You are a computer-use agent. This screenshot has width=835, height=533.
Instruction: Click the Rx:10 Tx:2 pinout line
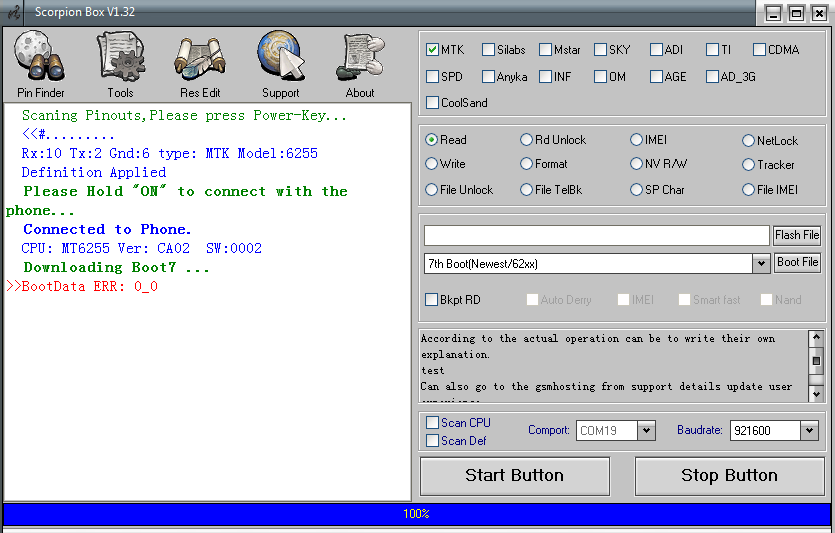point(169,153)
